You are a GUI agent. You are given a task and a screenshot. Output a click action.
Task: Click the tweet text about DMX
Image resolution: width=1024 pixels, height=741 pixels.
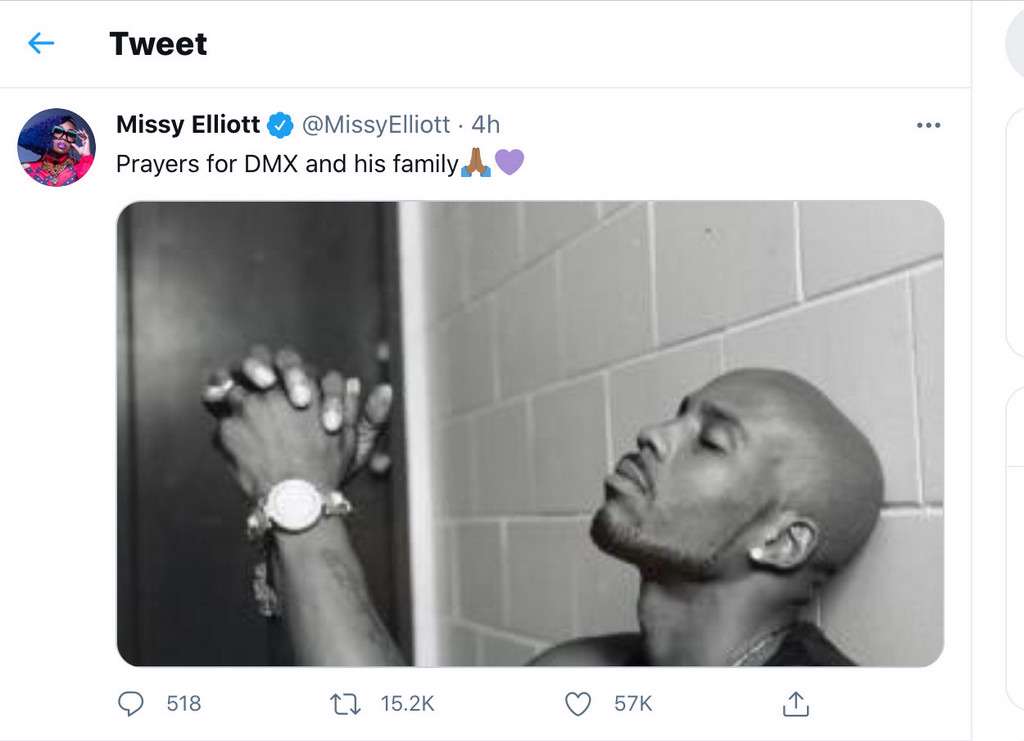pos(287,164)
